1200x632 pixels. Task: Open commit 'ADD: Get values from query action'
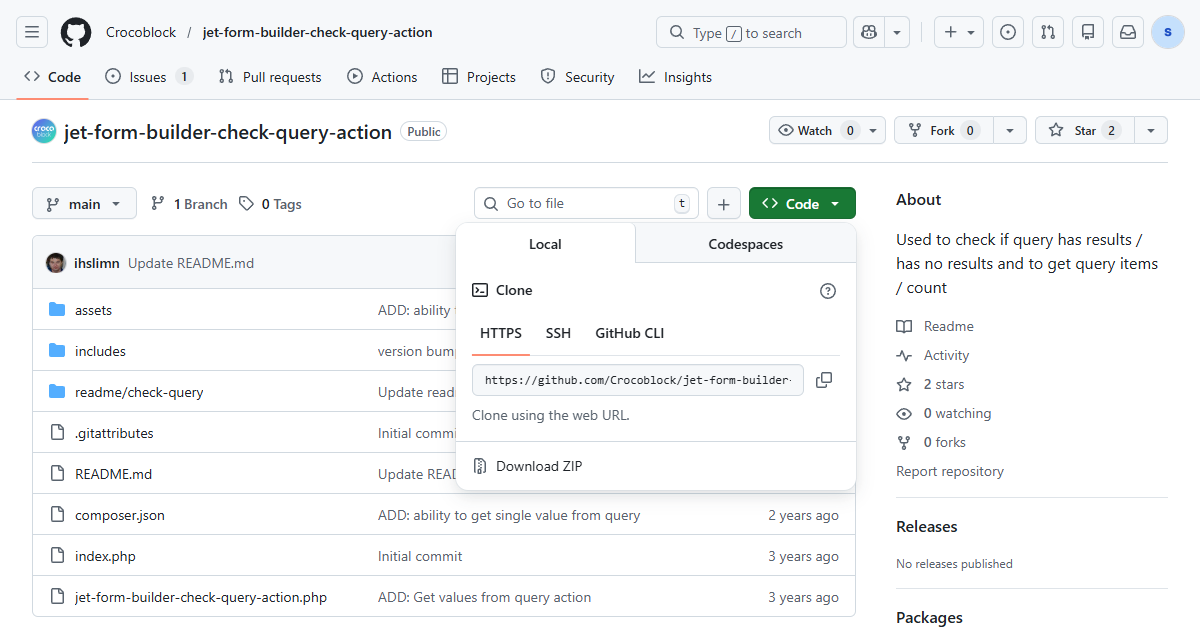(x=484, y=597)
